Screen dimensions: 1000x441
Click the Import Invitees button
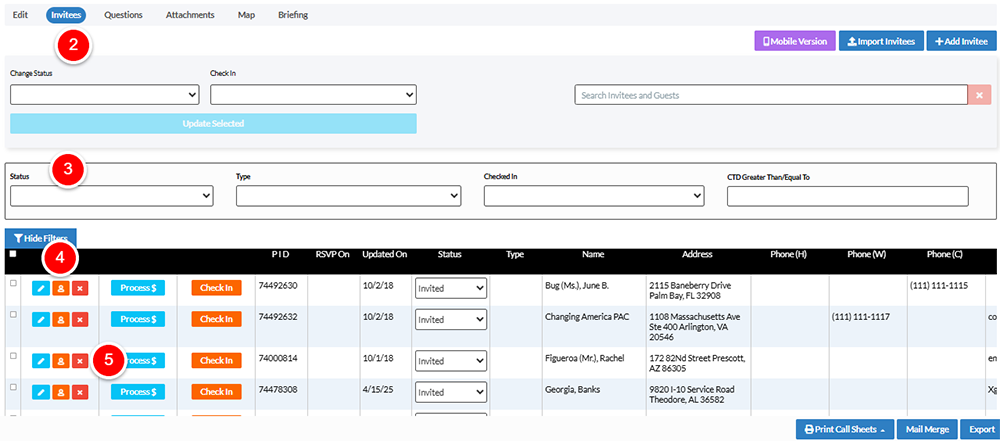881,41
